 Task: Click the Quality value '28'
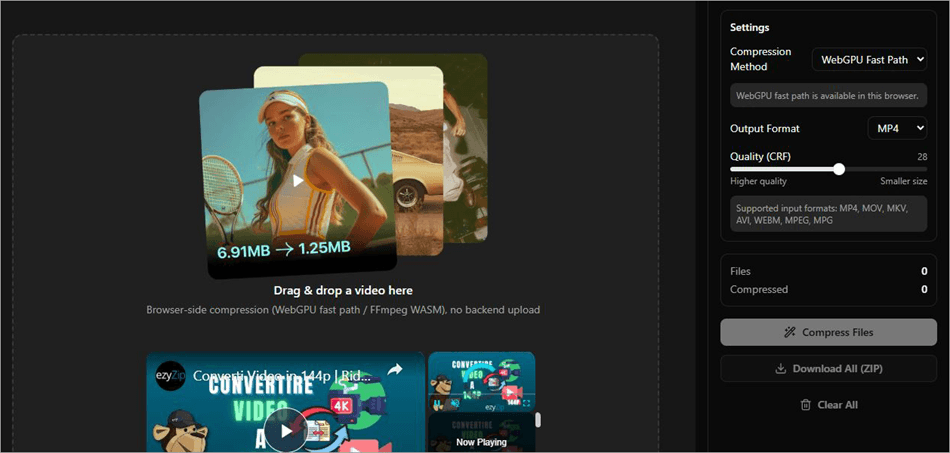tap(922, 156)
